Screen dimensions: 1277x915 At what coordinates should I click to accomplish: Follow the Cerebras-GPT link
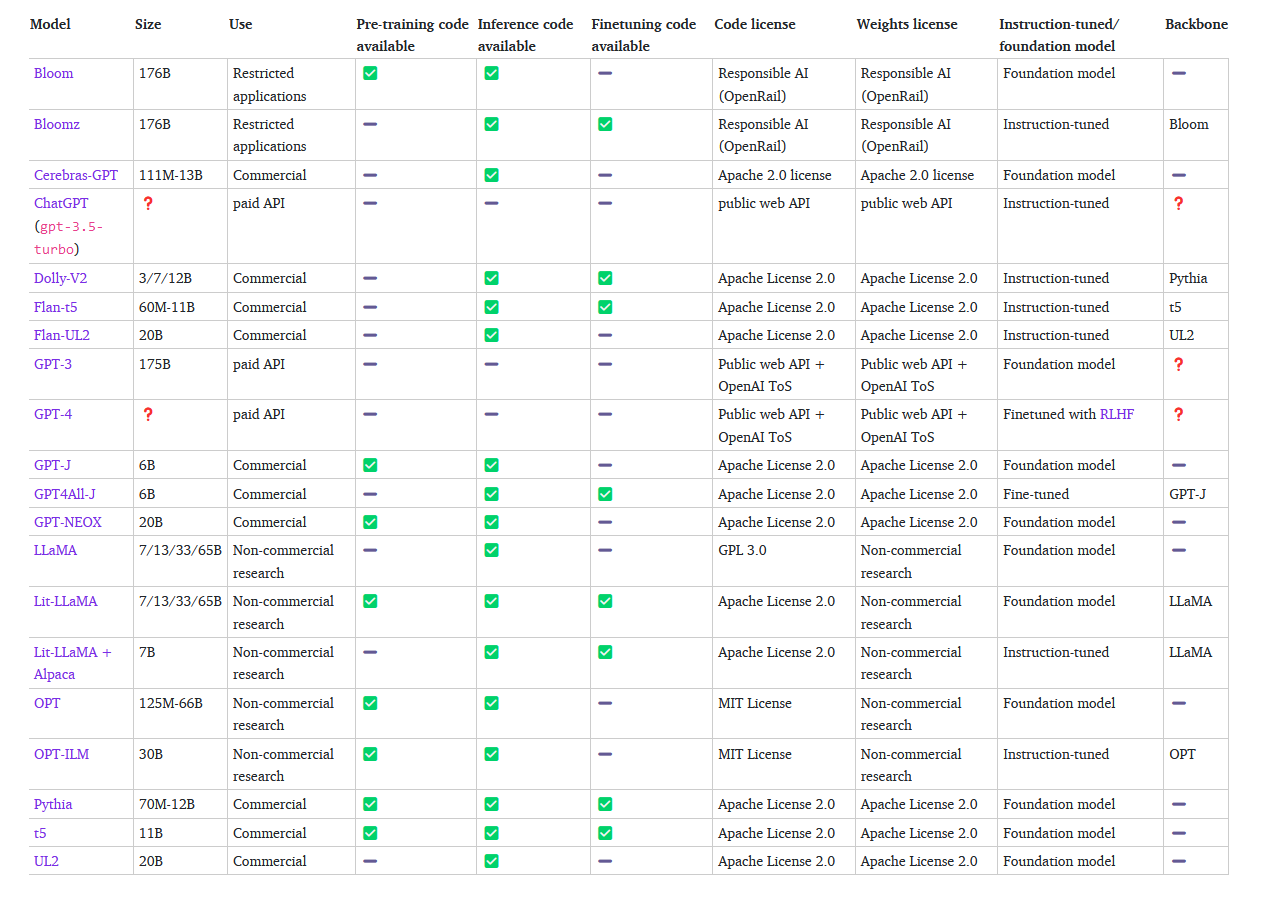point(76,175)
